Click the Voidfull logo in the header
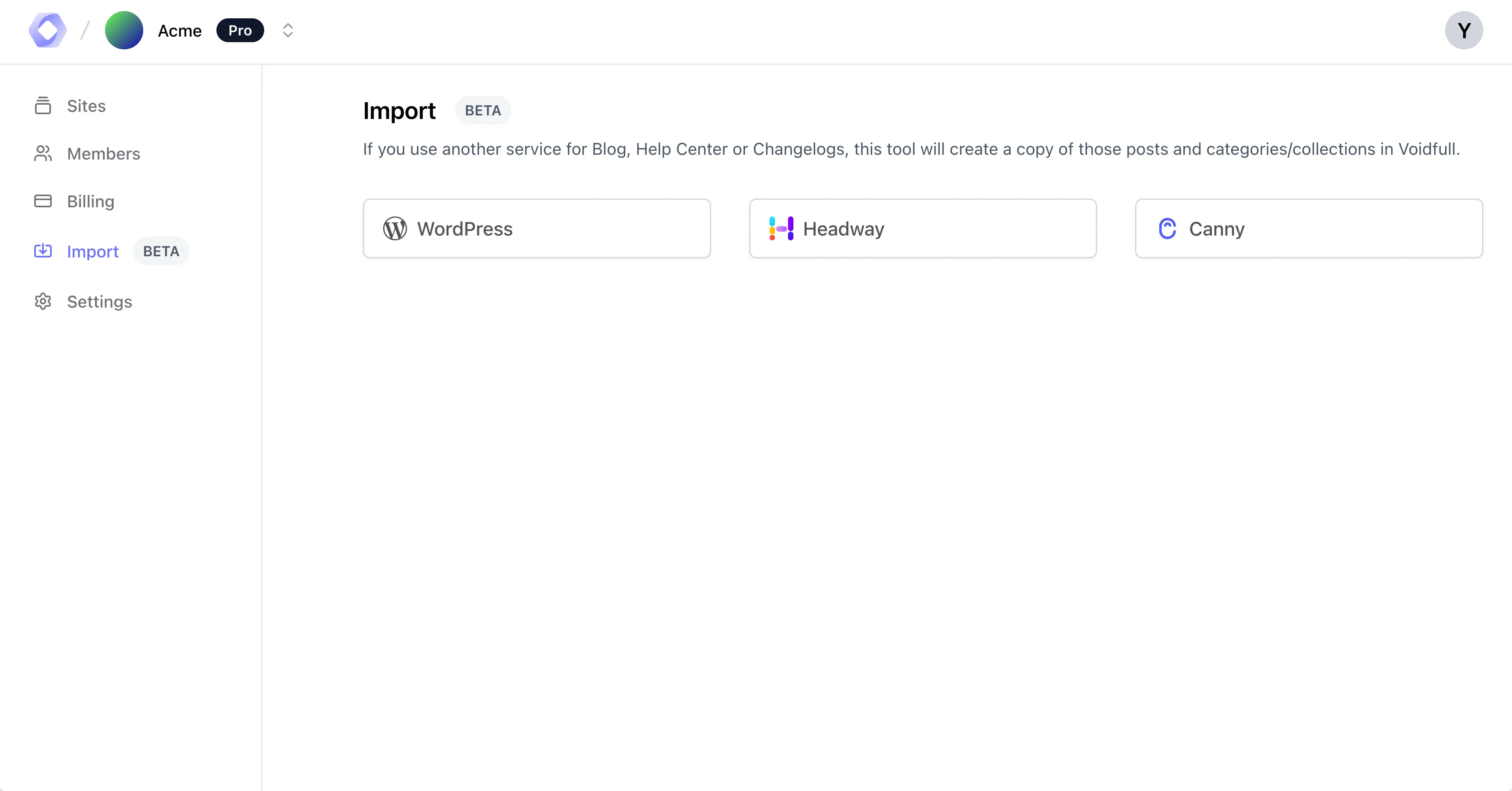Viewport: 1512px width, 791px height. point(47,31)
